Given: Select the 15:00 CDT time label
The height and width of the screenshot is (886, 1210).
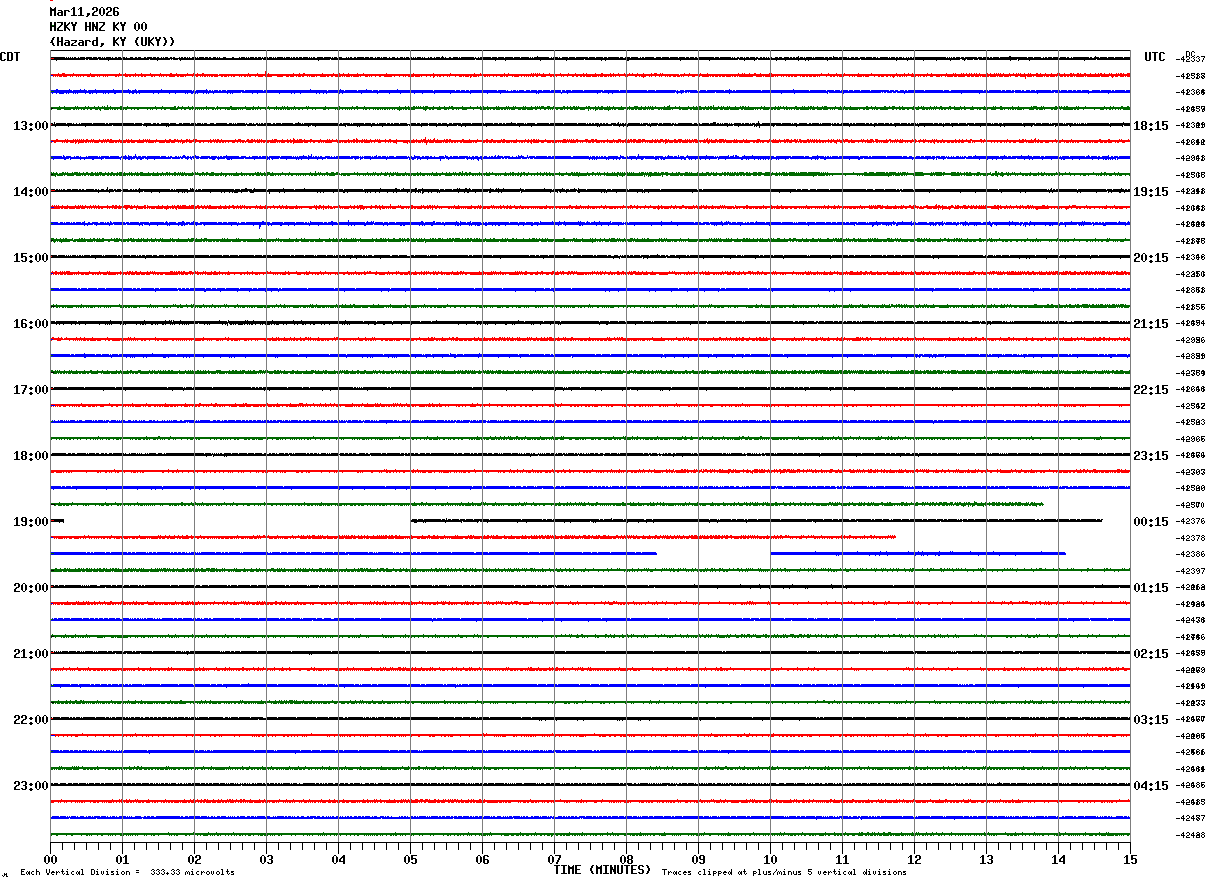Looking at the screenshot, I should coord(30,258).
